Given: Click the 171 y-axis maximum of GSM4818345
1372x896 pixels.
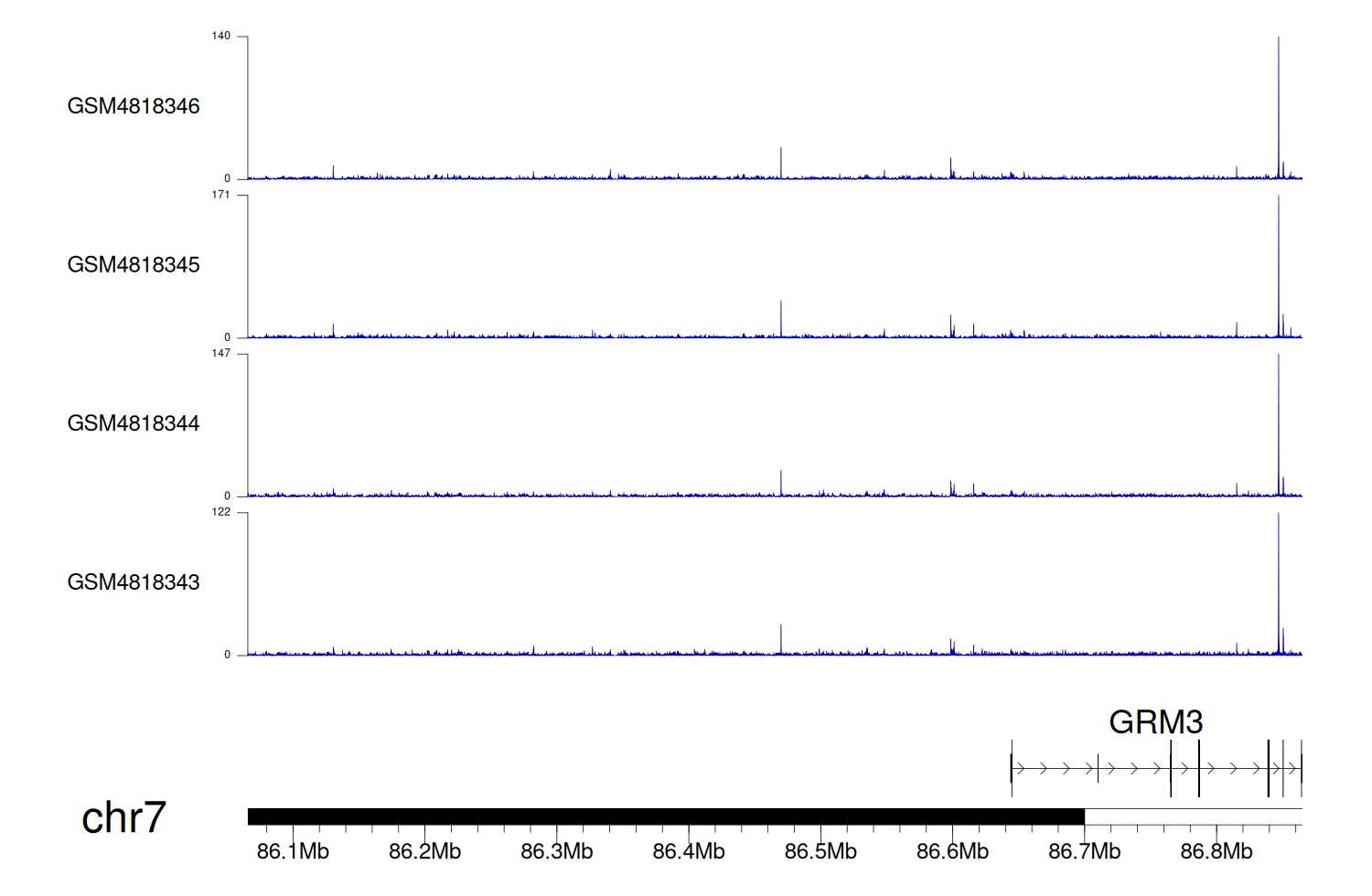Looking at the screenshot, I should [x=221, y=195].
